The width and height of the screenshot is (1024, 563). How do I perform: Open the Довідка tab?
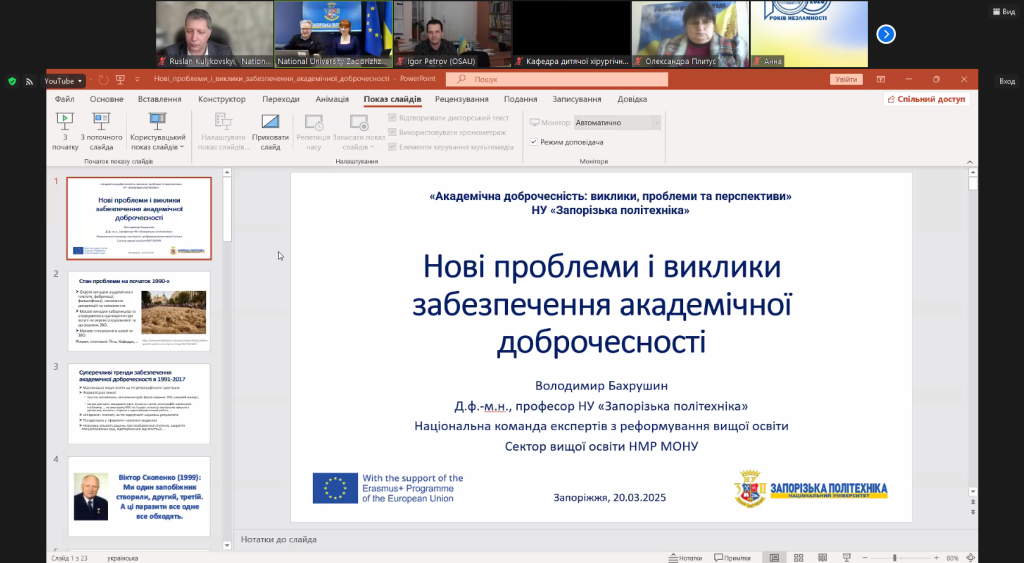pos(632,99)
